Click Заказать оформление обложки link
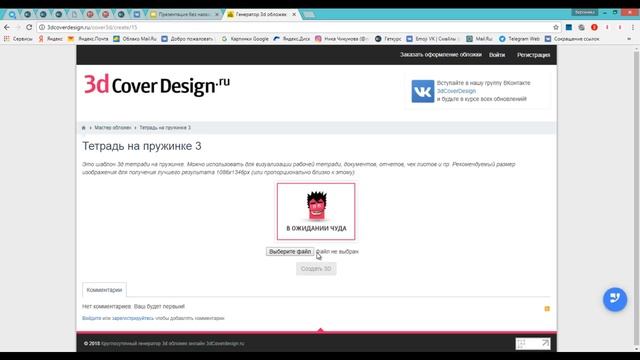 point(440,55)
